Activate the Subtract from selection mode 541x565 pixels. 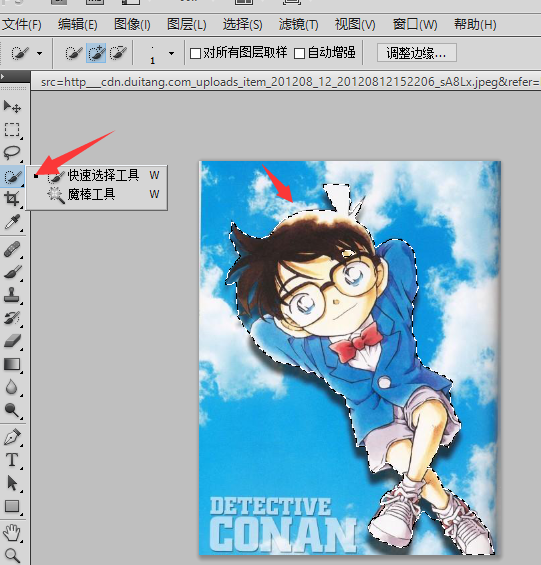tap(118, 53)
